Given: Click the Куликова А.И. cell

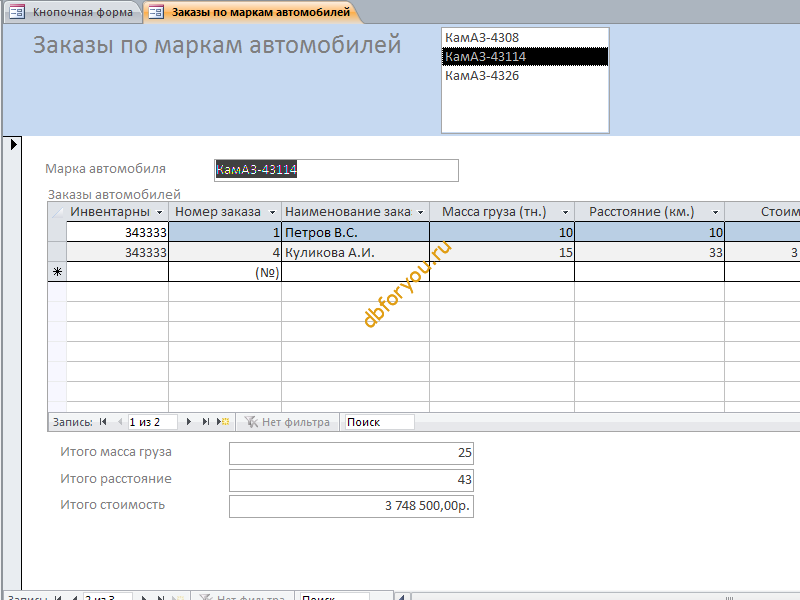Looking at the screenshot, I should pos(356,252).
